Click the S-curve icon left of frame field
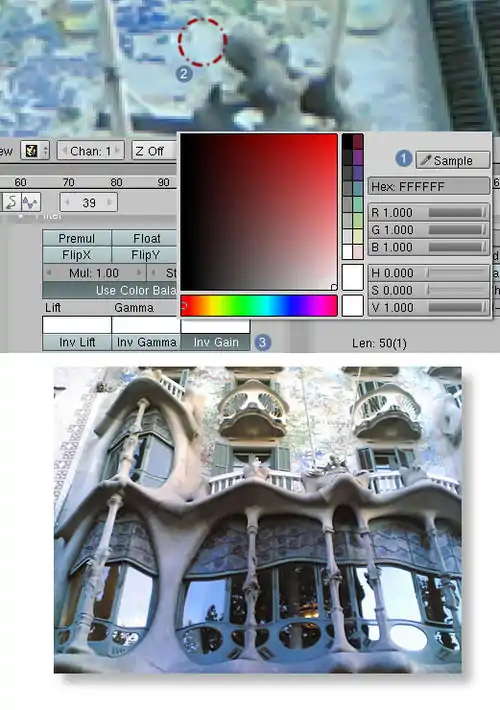The image size is (500, 710). (x=10, y=202)
